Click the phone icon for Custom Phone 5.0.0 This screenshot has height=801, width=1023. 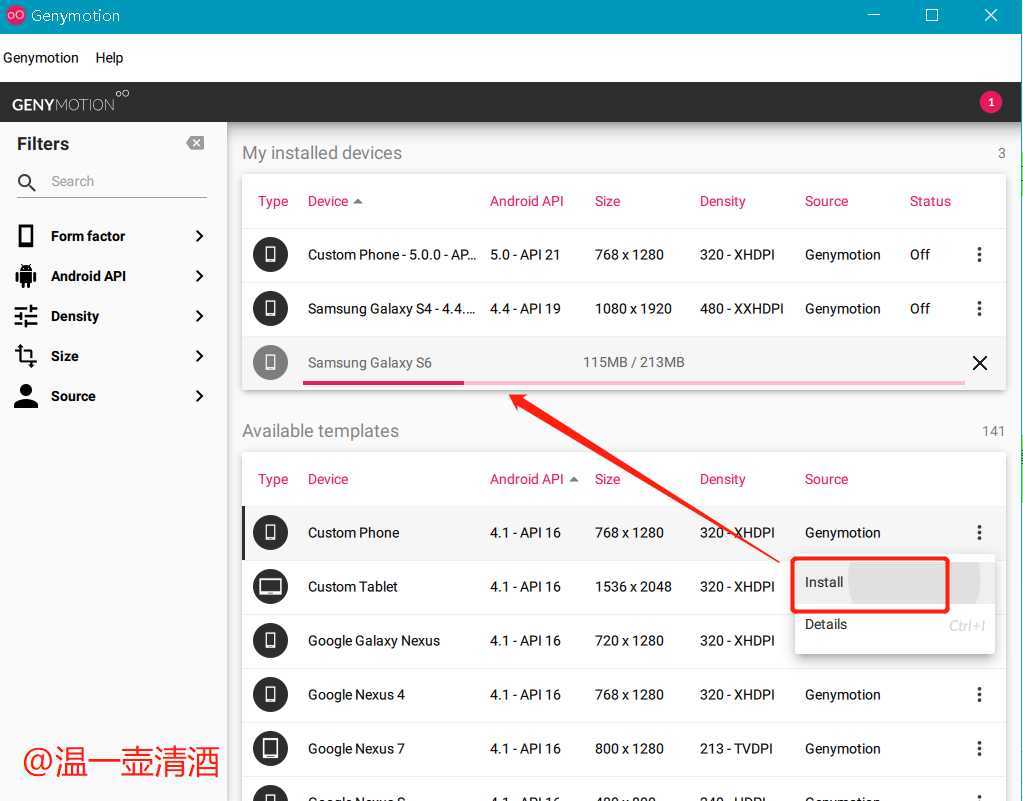tap(270, 254)
